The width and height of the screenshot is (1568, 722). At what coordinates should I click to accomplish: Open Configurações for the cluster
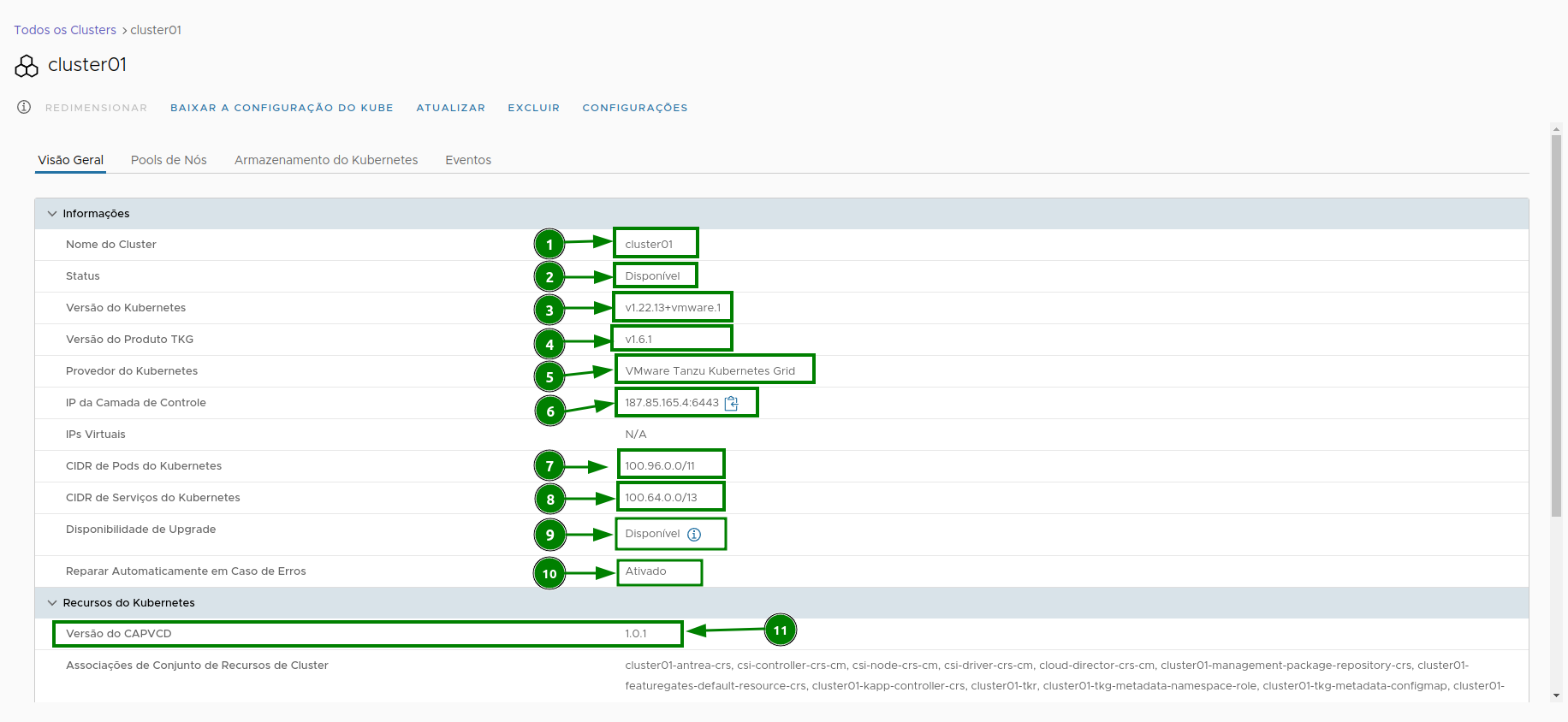point(635,108)
